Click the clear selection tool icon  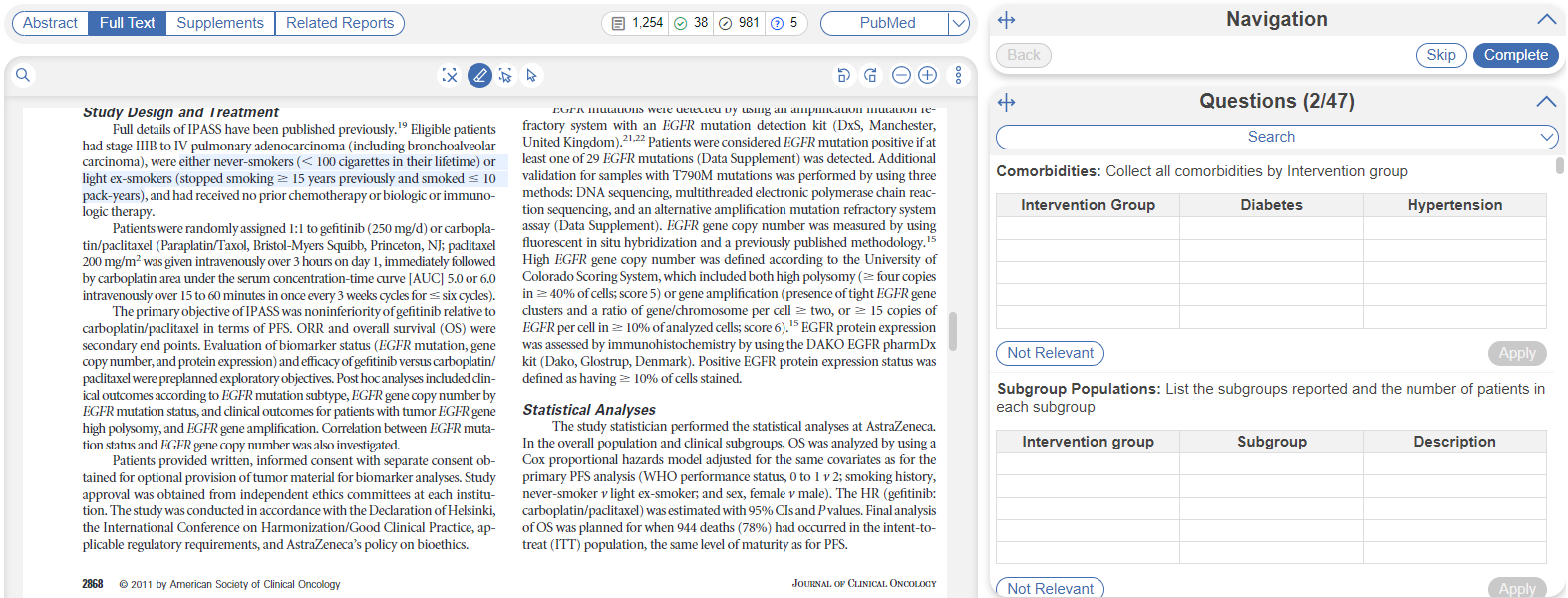point(450,75)
